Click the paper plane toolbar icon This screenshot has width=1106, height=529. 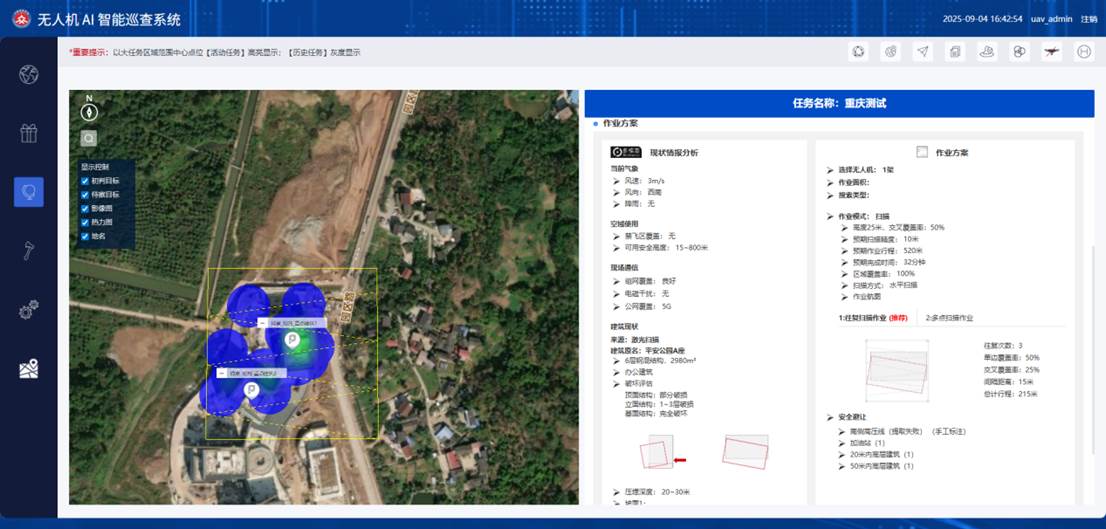click(922, 52)
